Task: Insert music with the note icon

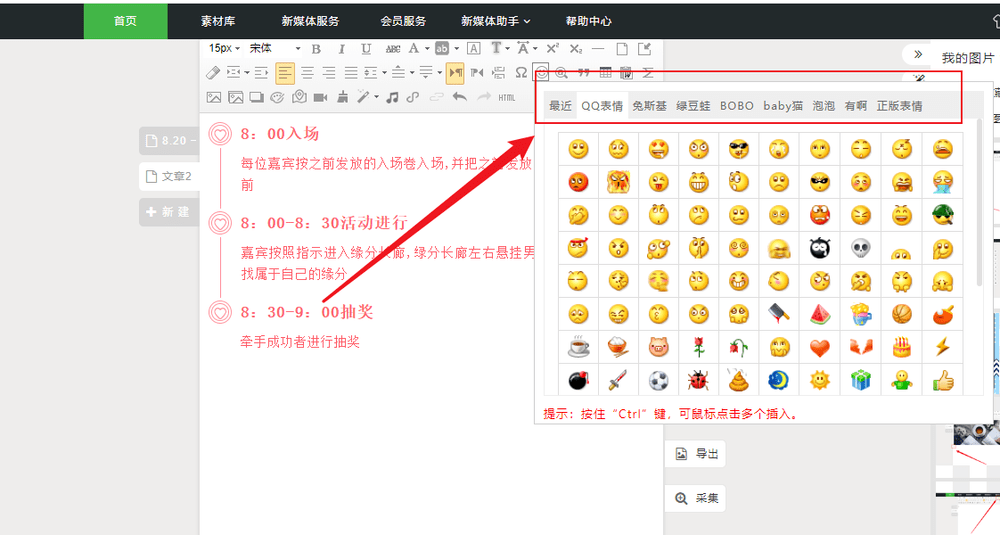Action: [x=392, y=98]
